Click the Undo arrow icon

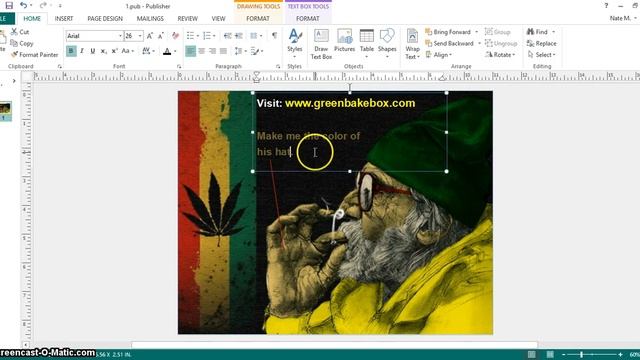(x=23, y=5)
